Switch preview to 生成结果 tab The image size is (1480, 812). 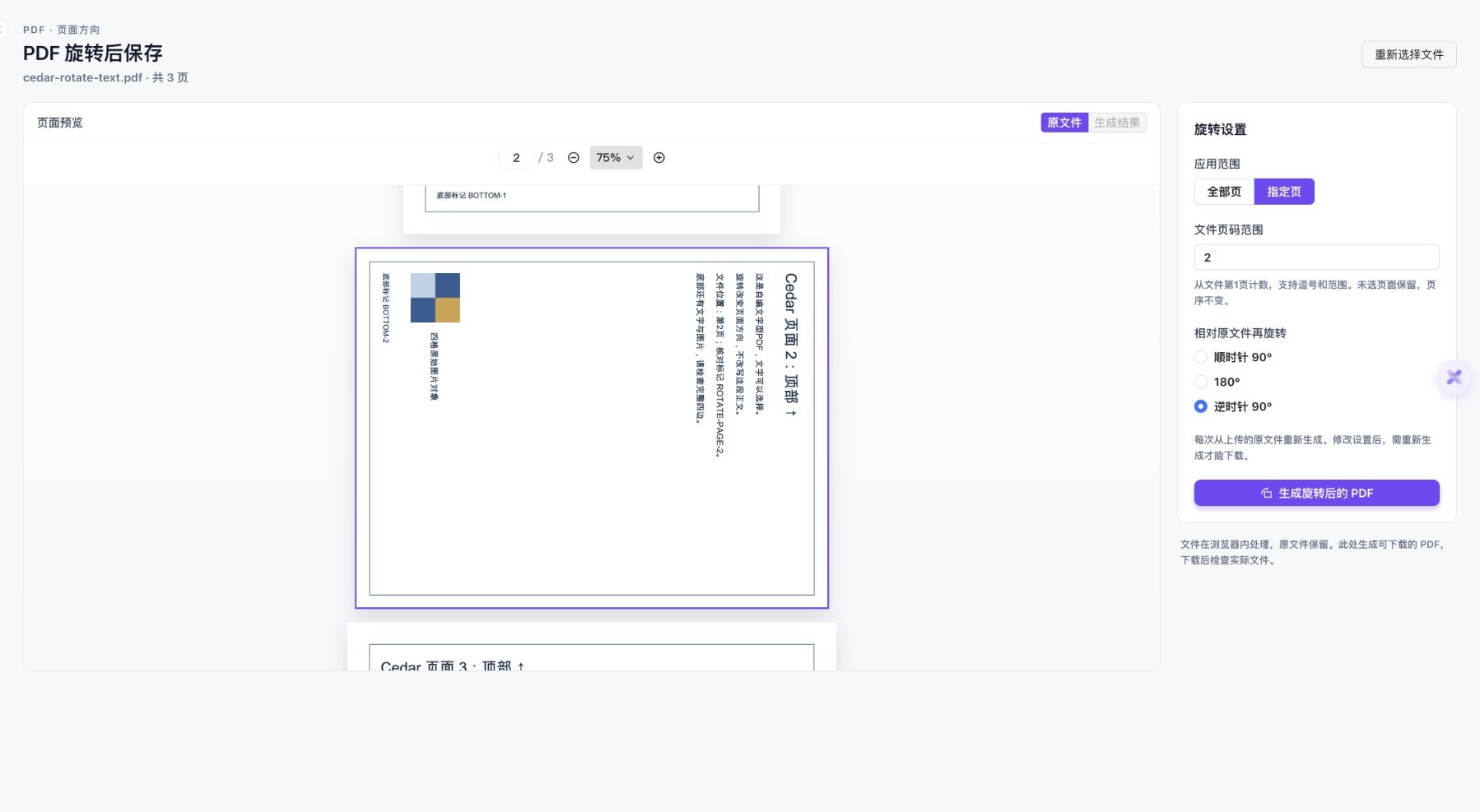pos(1117,123)
